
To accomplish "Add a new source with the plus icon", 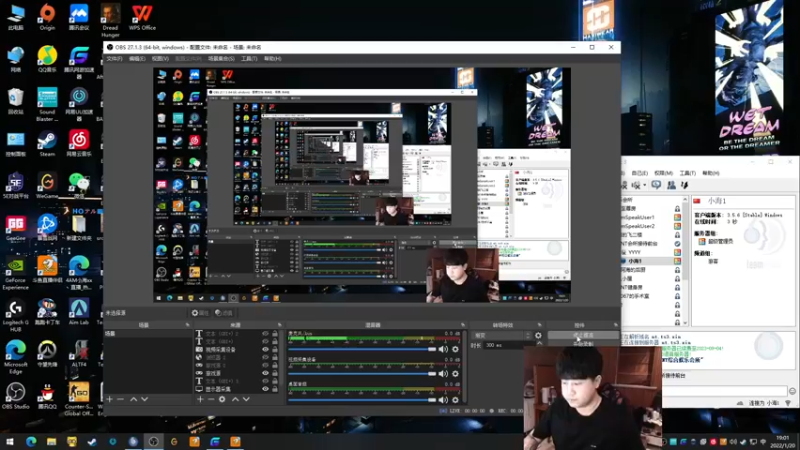I will pyautogui.click(x=200, y=399).
